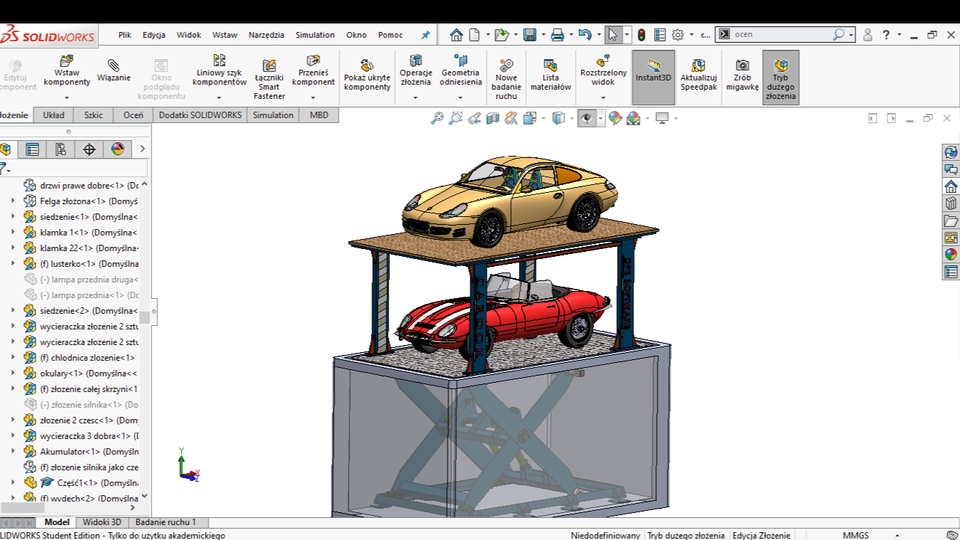Open the user login icon

pos(868,35)
